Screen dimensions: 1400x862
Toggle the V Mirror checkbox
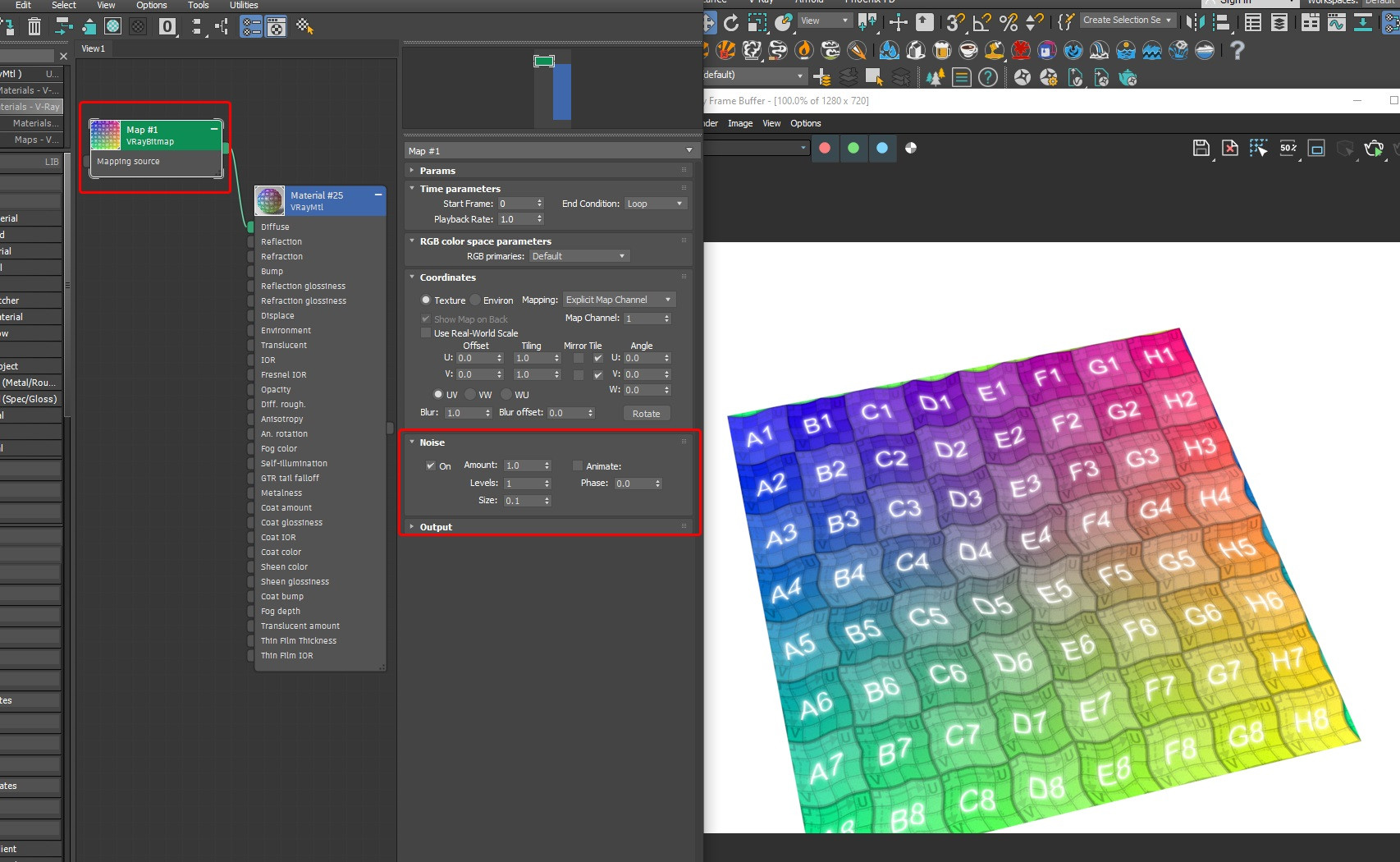pos(579,374)
